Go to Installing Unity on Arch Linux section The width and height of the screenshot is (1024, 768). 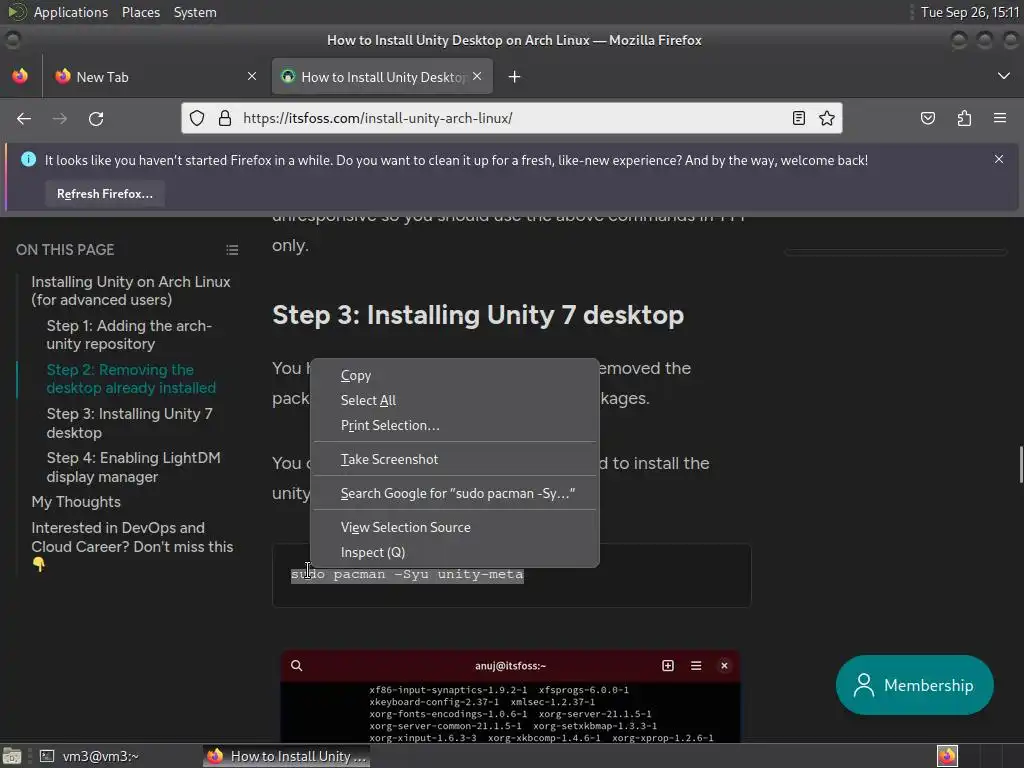[x=131, y=291]
